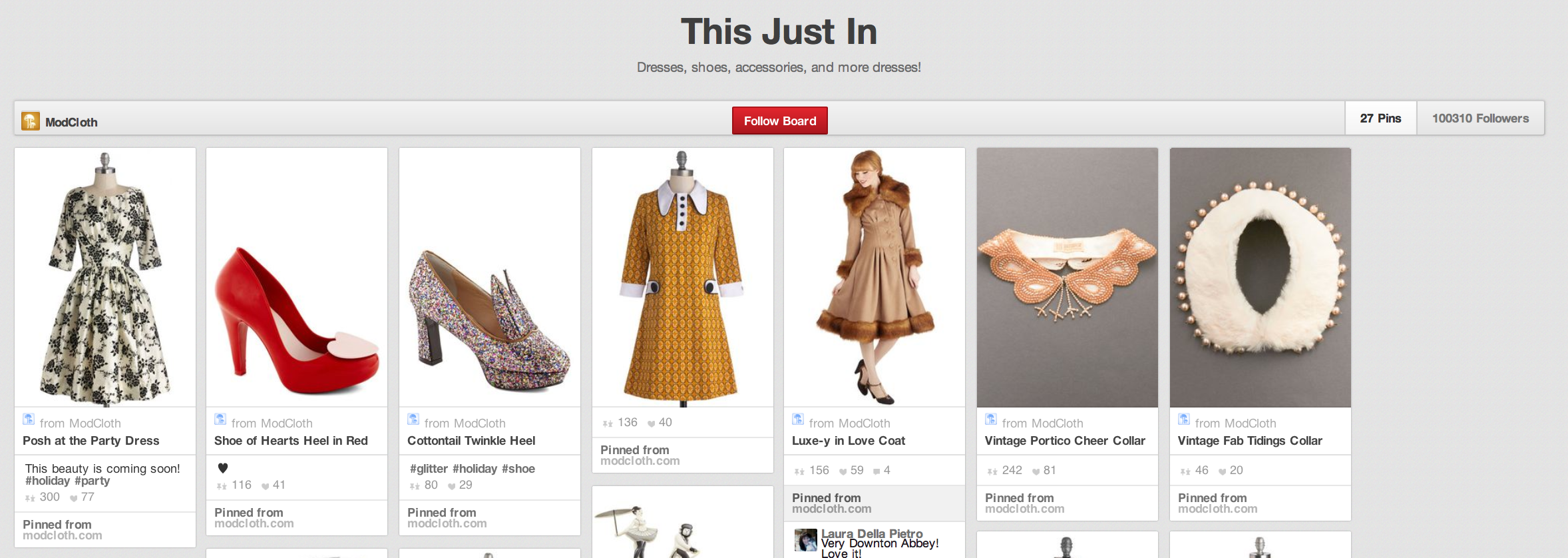
Task: Open modcloth.com source under Cottontail Twinkle Heel
Action: (x=447, y=523)
